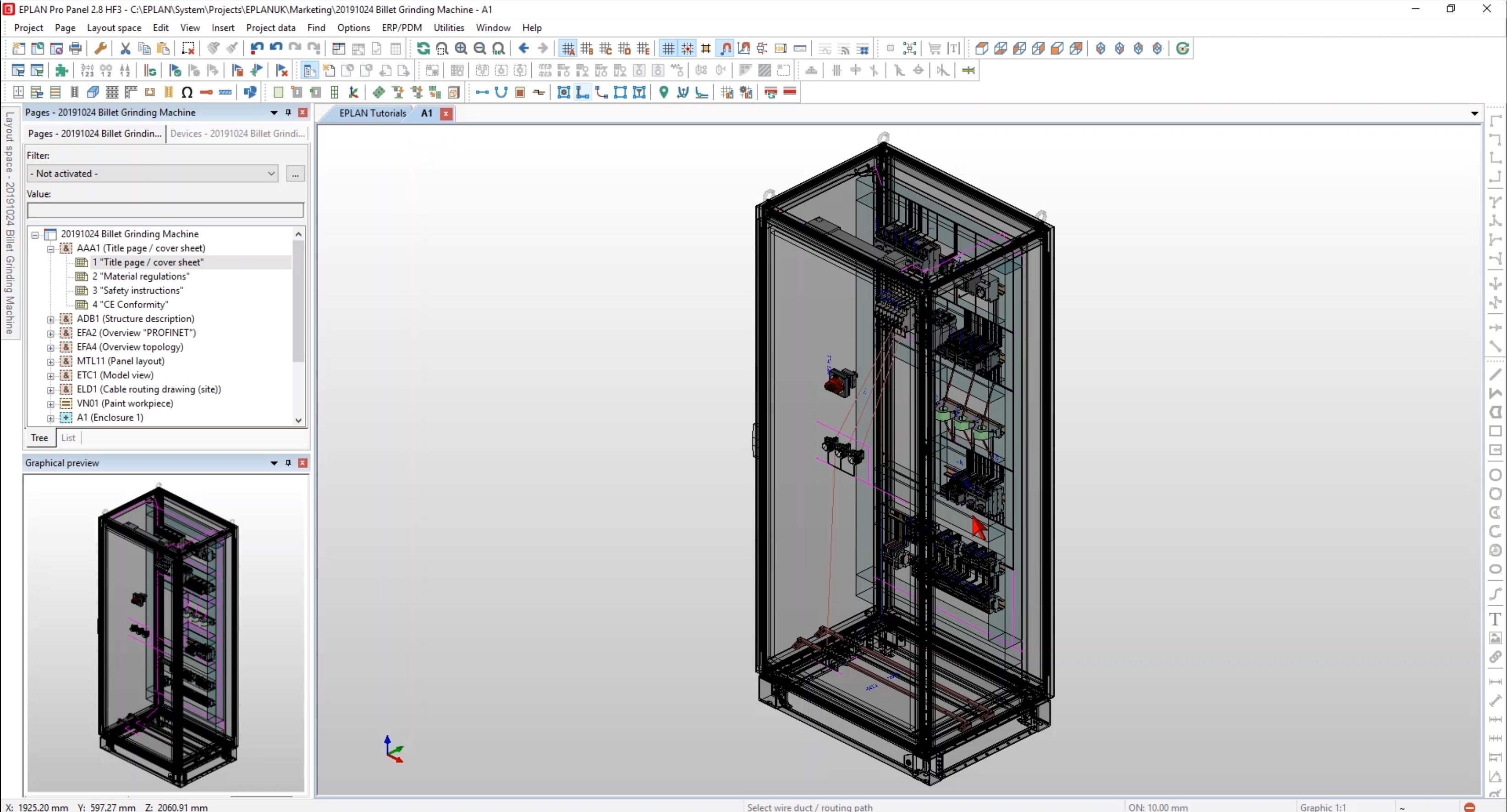Viewport: 1507px width, 812px height.
Task: Expand the EFA2 Overview PROFINET node
Action: [50, 332]
